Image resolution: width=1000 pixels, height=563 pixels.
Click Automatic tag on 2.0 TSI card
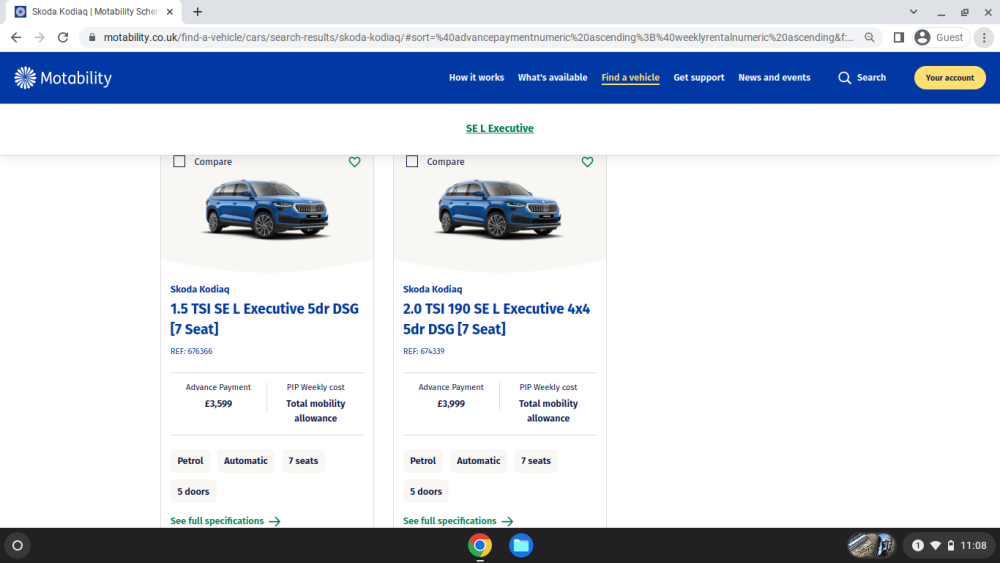478,461
